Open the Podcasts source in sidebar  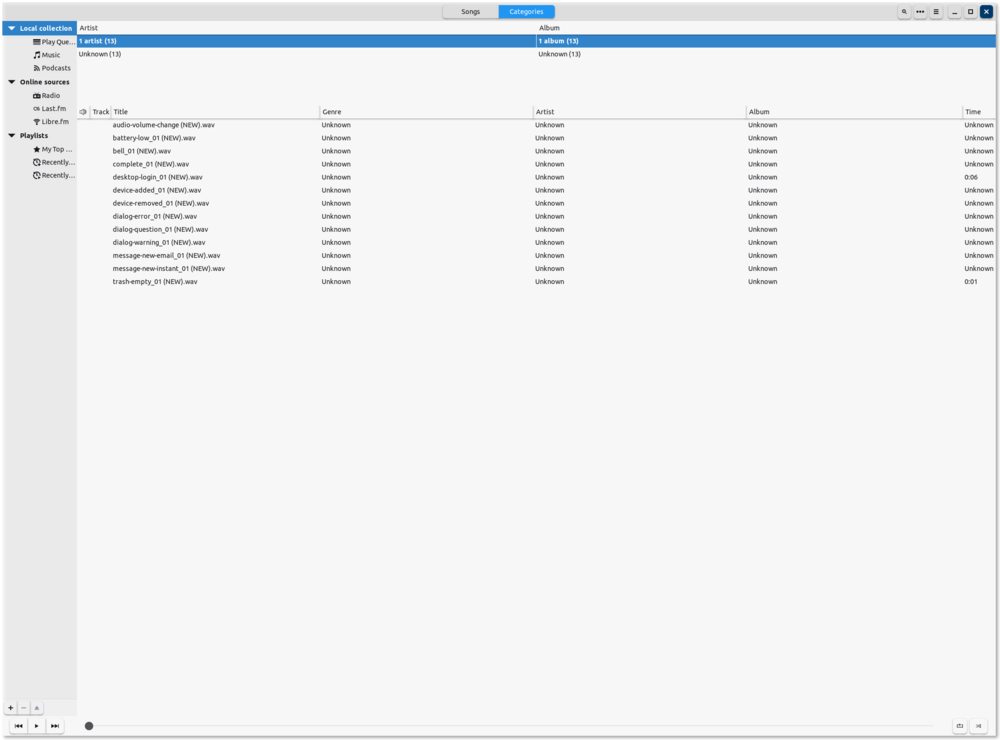coord(55,68)
